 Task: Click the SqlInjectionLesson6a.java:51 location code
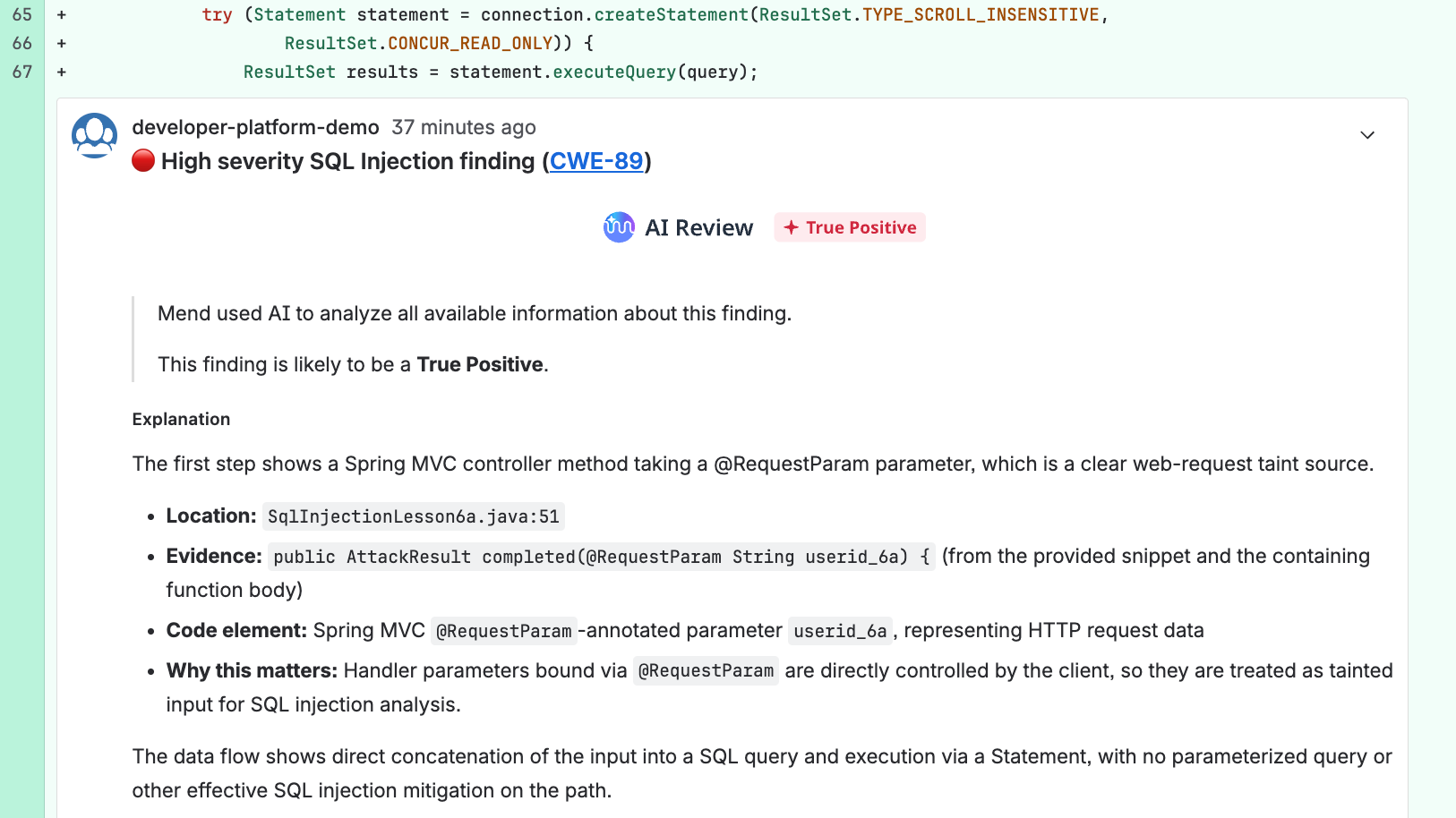click(x=414, y=516)
